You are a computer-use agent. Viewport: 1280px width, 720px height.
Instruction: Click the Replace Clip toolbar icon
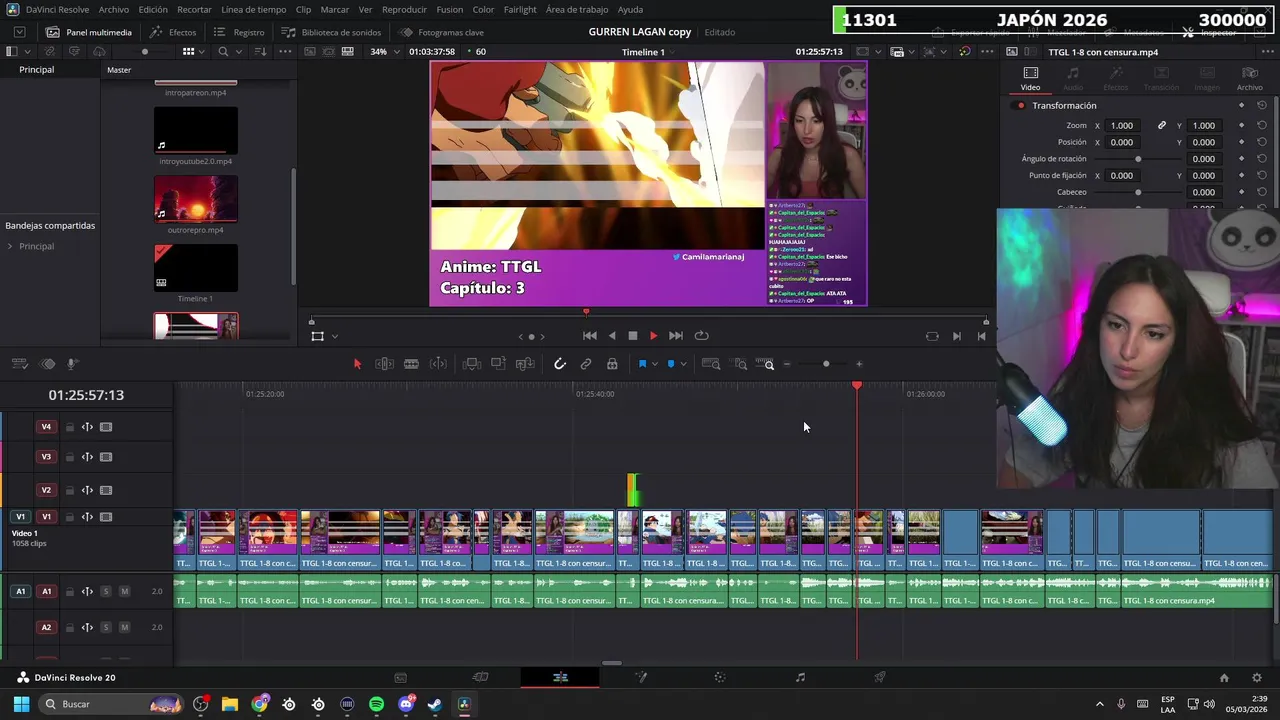pos(525,364)
